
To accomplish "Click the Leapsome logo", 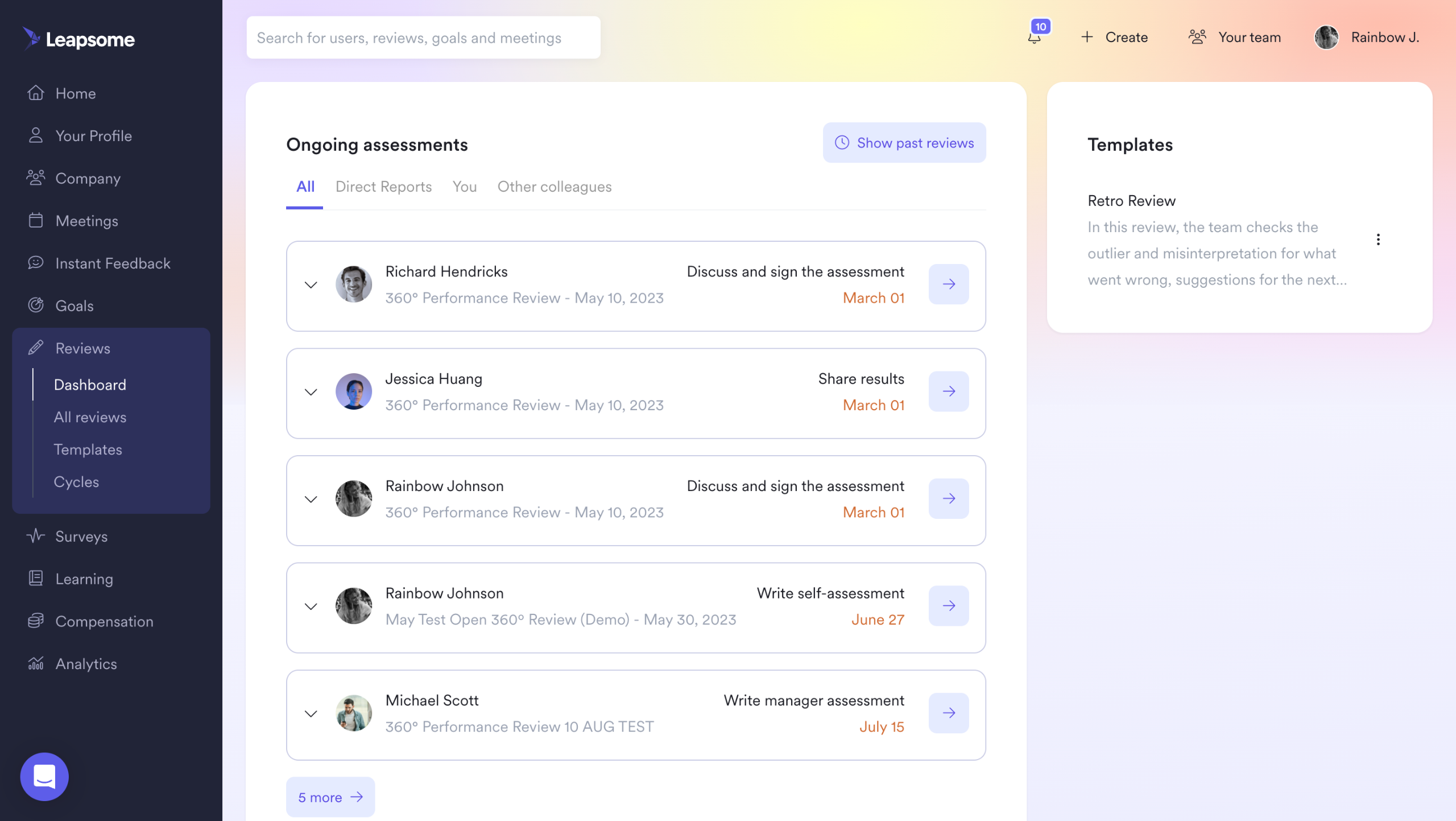I will point(79,39).
